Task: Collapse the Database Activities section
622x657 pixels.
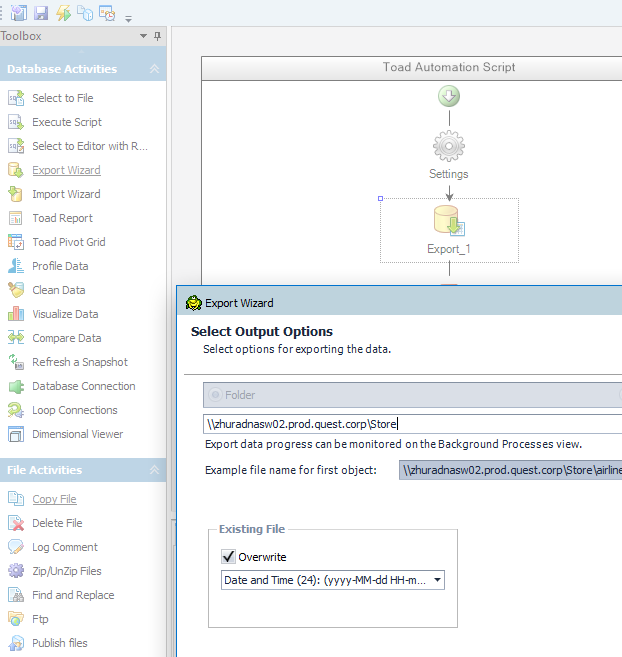Action: [154, 69]
